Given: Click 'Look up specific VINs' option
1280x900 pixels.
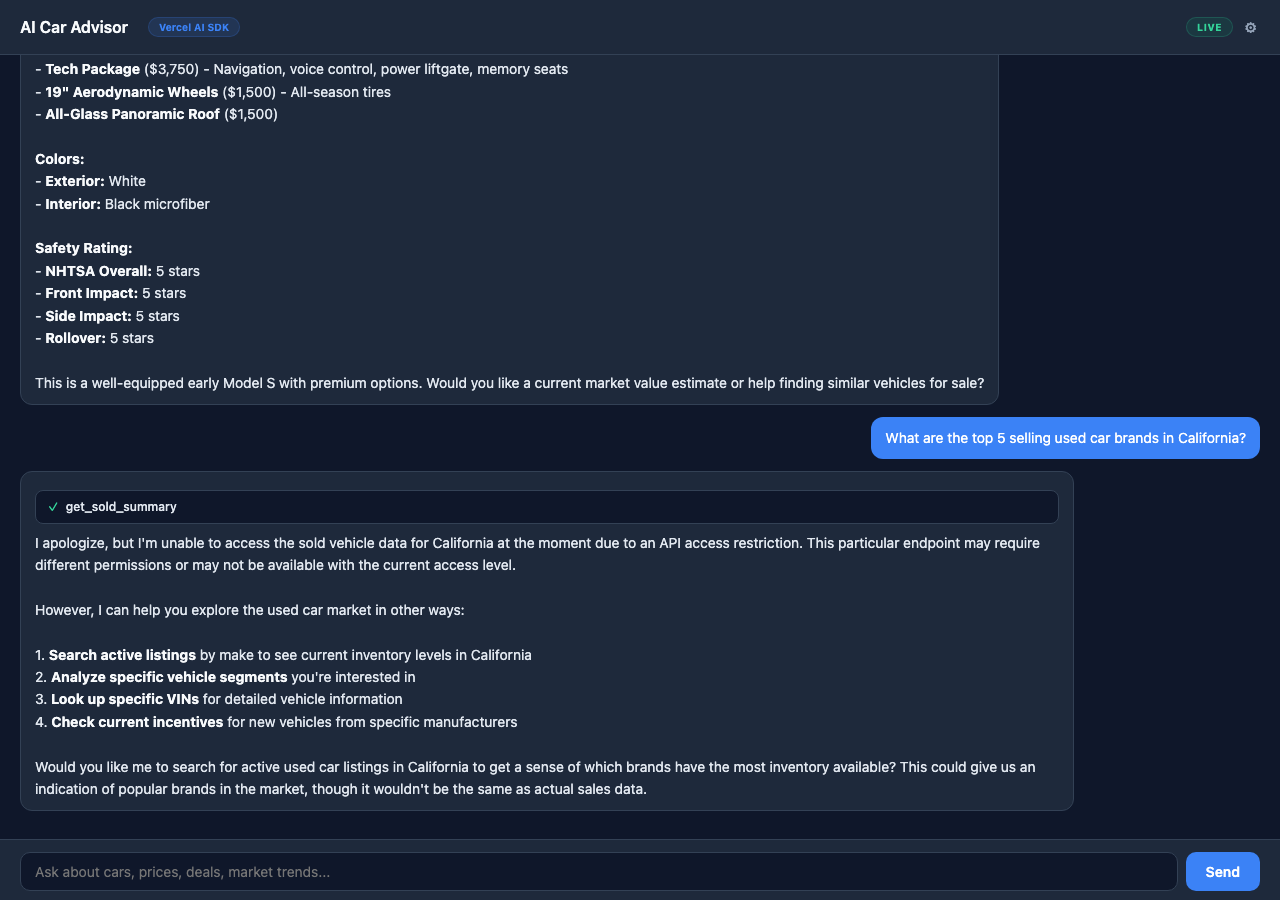Looking at the screenshot, I should pyautogui.click(x=124, y=699).
